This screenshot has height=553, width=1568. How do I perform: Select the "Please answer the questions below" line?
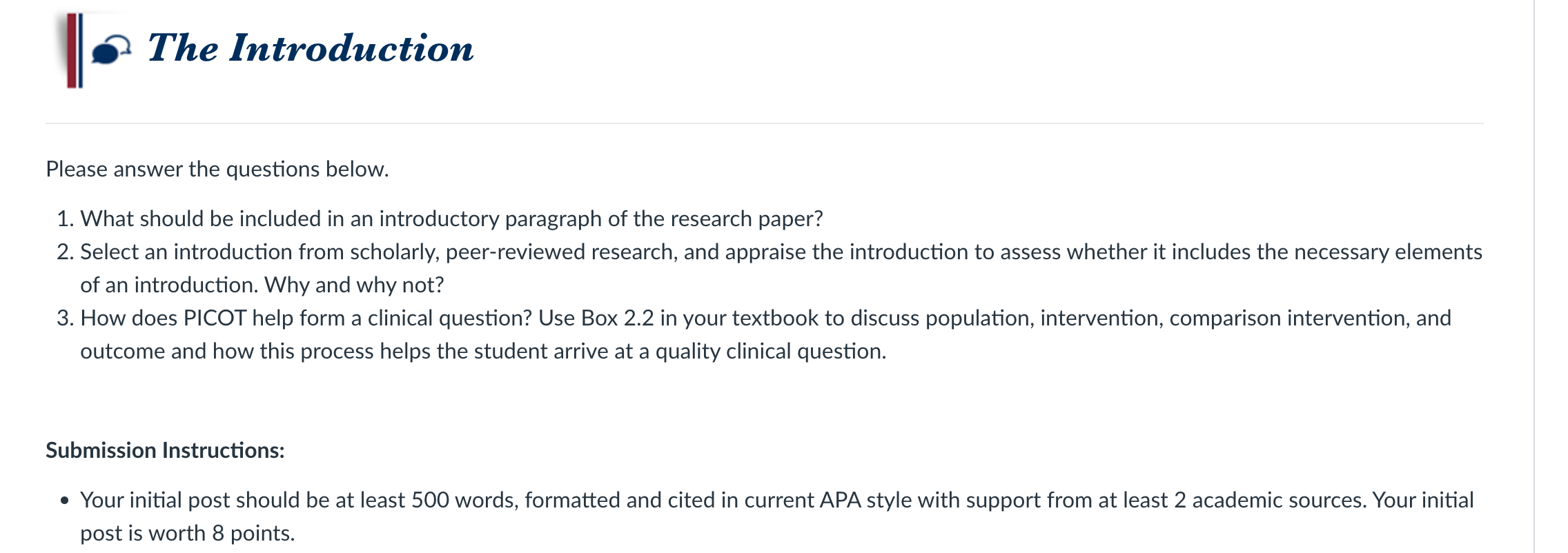click(217, 169)
